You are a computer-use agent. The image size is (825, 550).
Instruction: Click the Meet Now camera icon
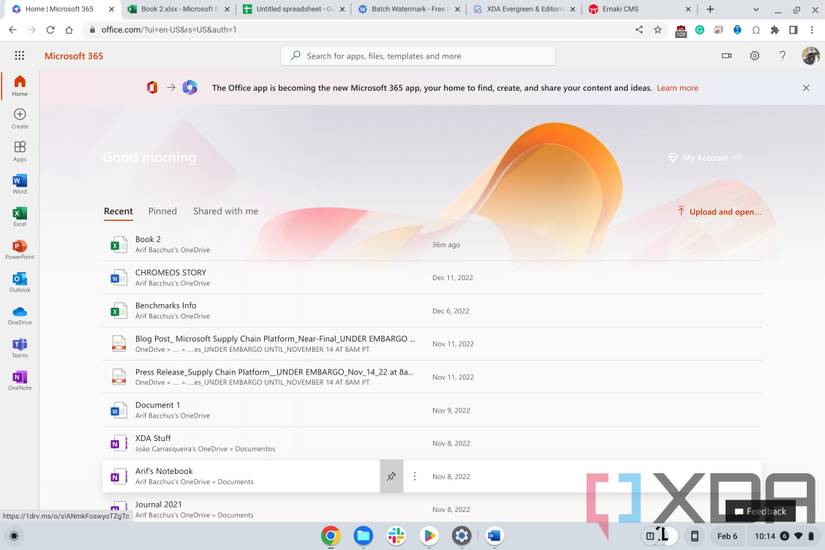coord(727,55)
